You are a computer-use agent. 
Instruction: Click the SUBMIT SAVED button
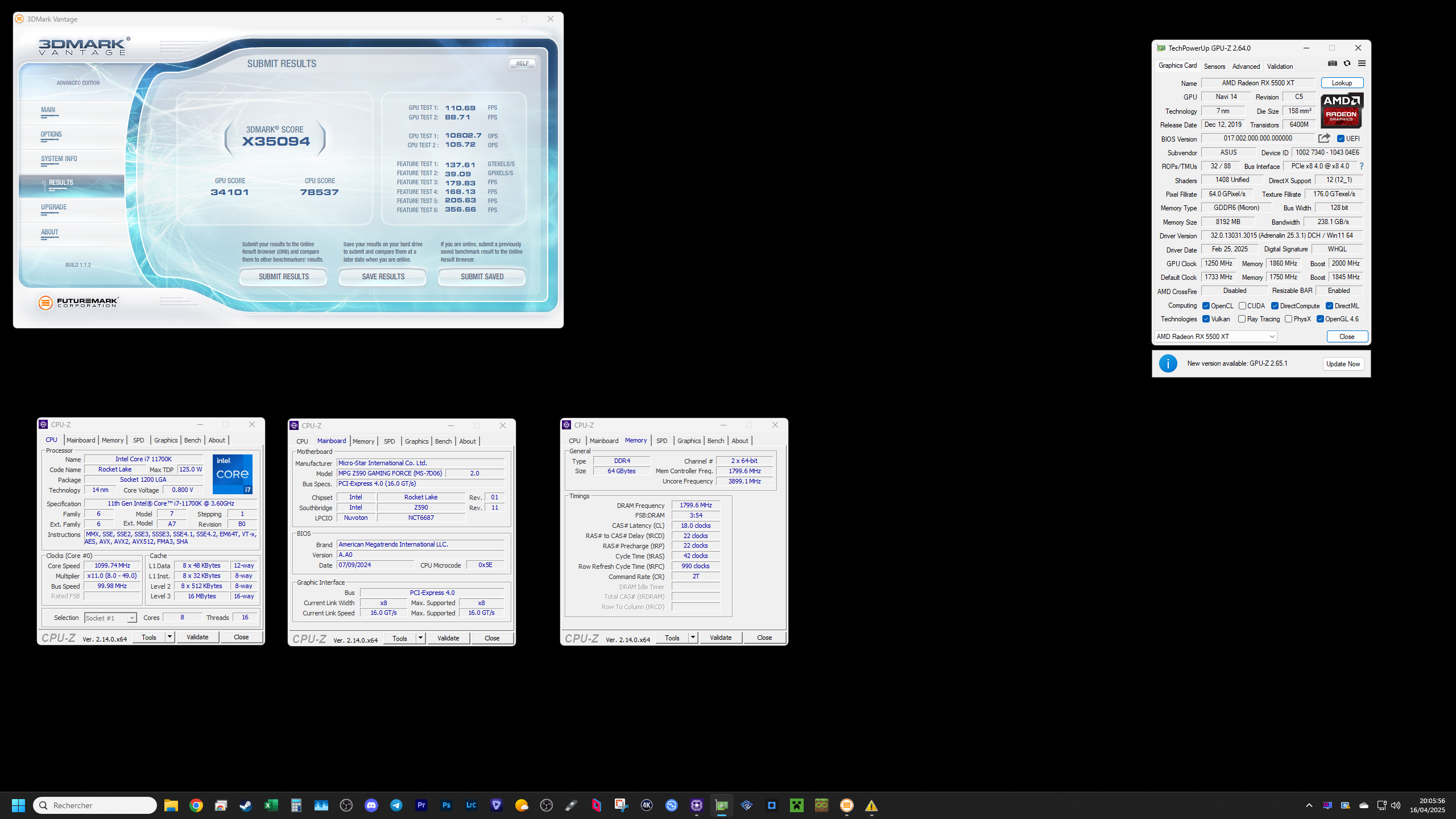(x=482, y=277)
